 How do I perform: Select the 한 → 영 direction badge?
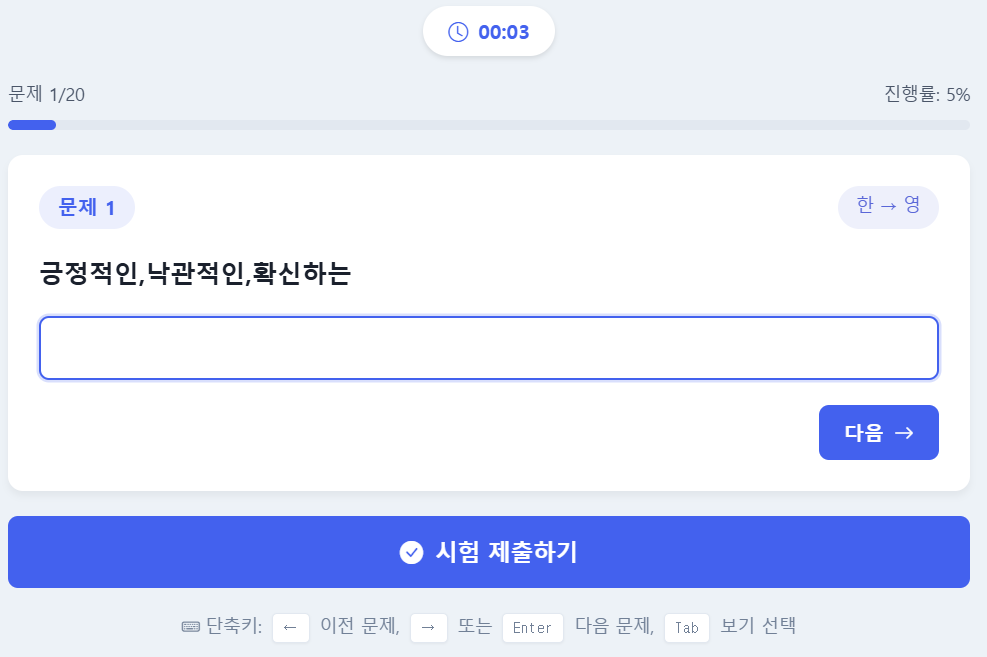coord(888,207)
